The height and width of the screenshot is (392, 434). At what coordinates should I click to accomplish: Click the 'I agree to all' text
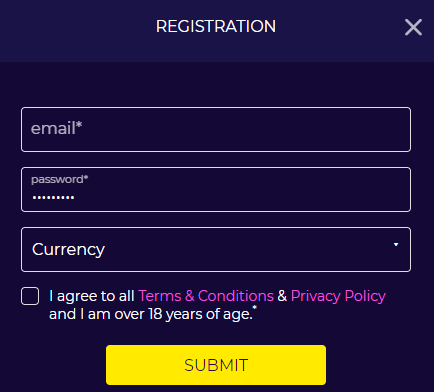pos(92,296)
